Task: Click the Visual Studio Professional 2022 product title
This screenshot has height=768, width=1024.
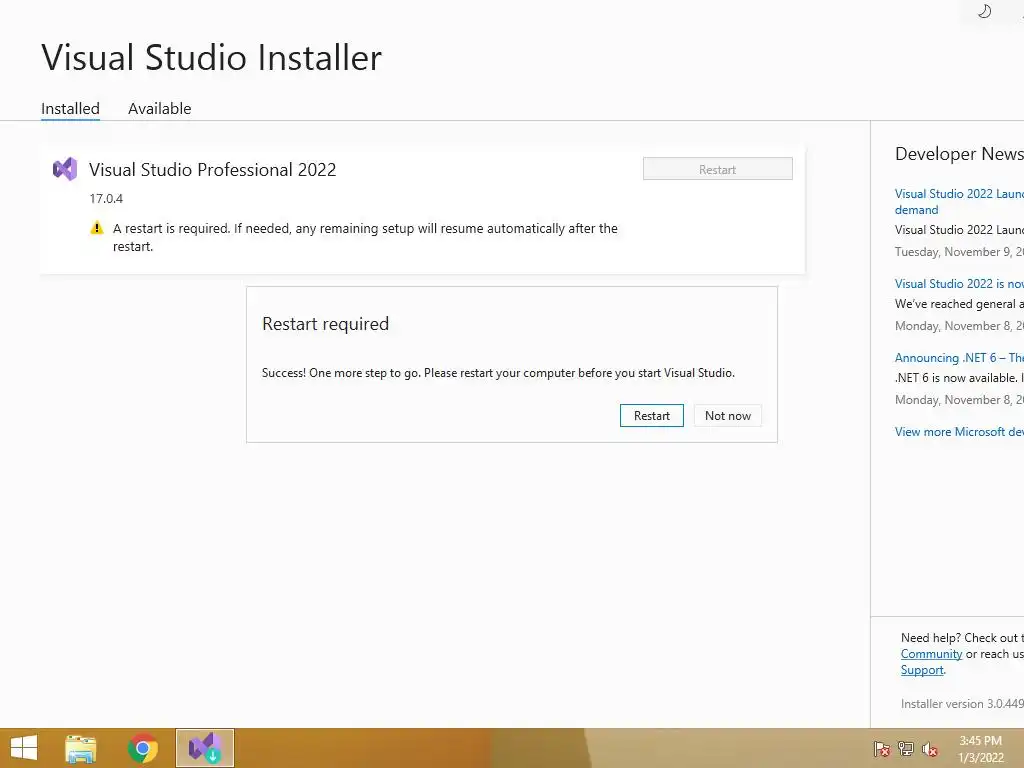Action: click(213, 170)
